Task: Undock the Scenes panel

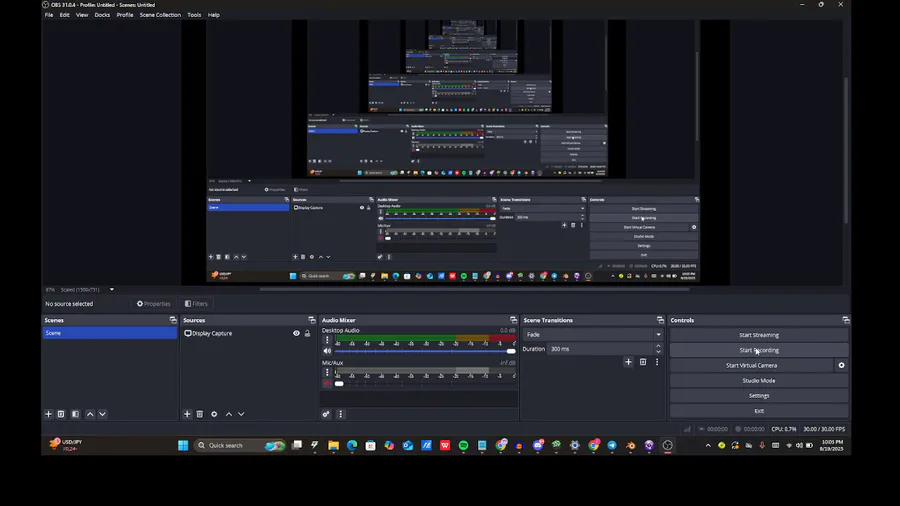Action: (x=173, y=320)
